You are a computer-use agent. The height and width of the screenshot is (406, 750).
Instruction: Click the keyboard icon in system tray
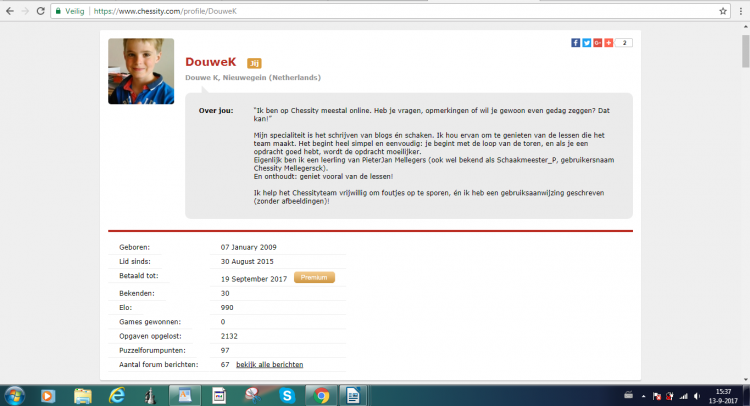coord(629,395)
